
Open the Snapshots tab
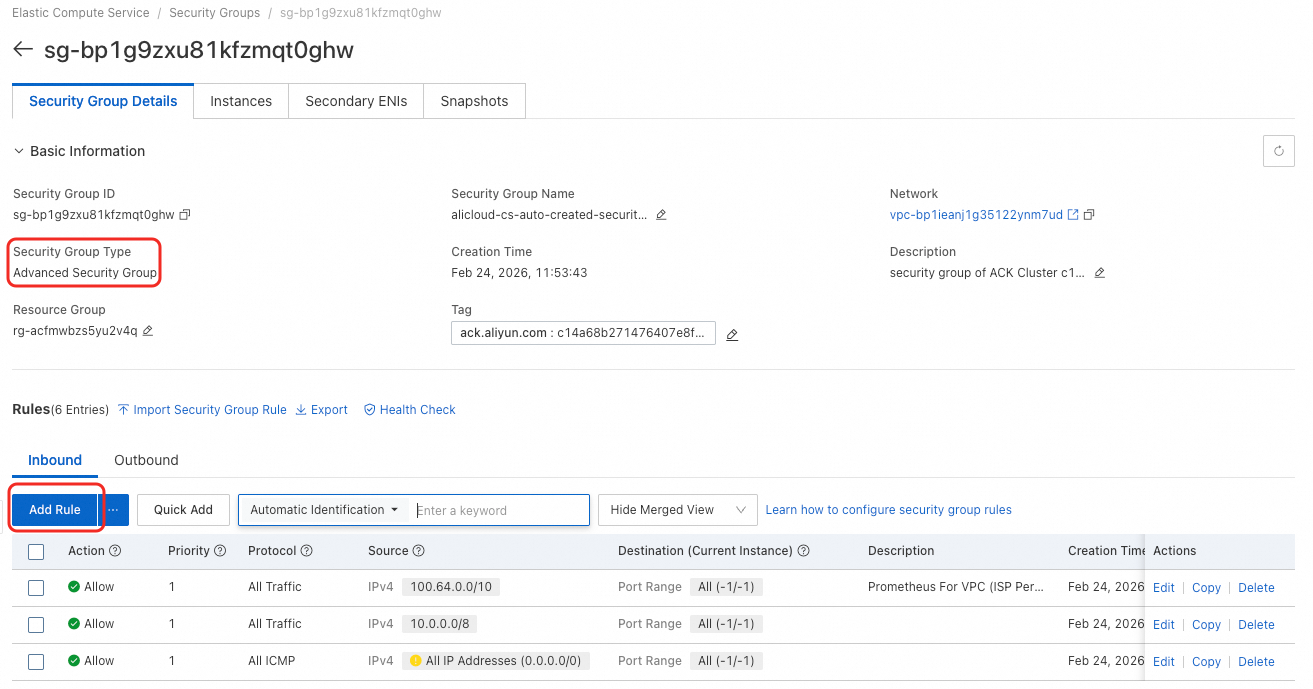point(474,101)
